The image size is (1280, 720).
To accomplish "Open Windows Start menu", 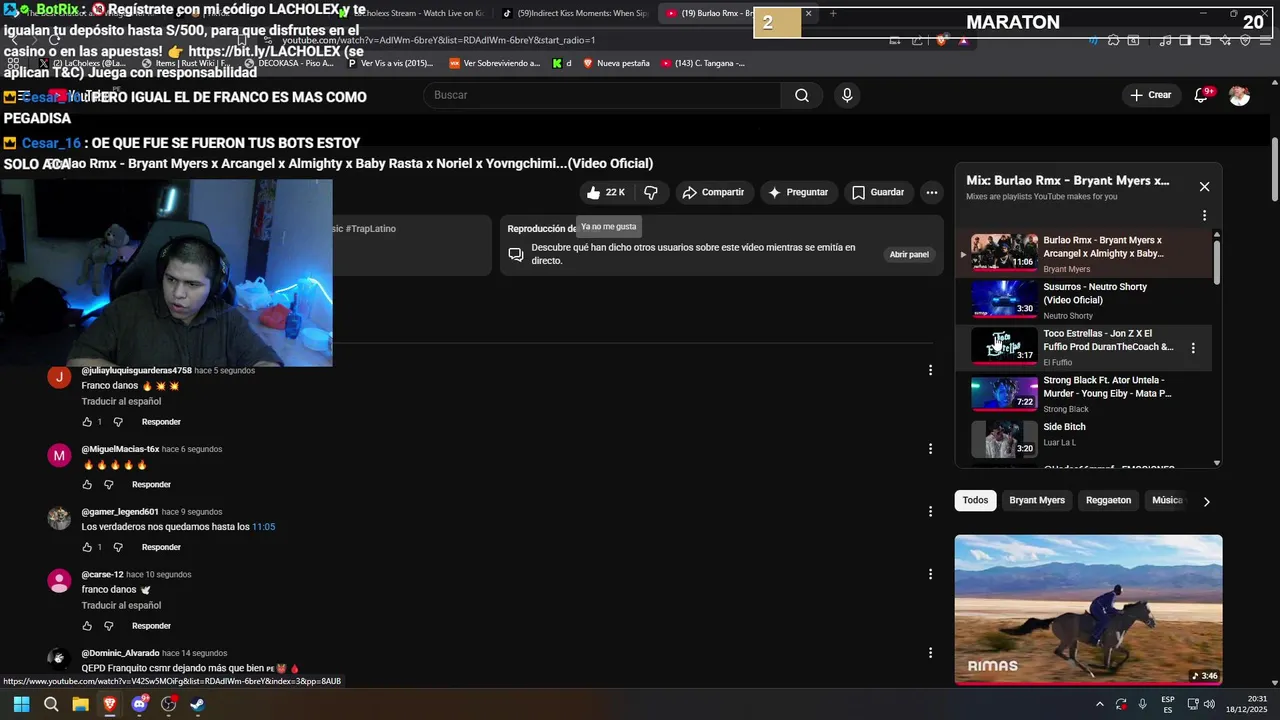I will click(x=21, y=704).
